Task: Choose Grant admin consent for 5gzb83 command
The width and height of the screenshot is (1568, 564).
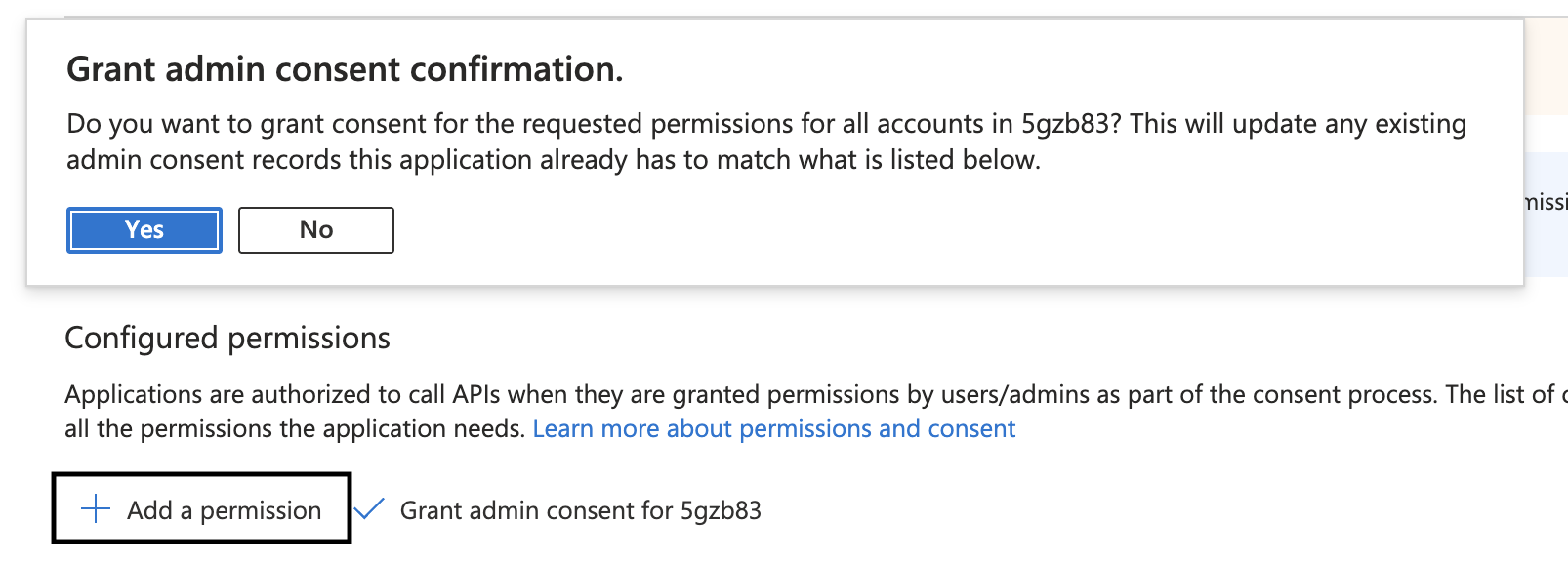Action: [582, 509]
